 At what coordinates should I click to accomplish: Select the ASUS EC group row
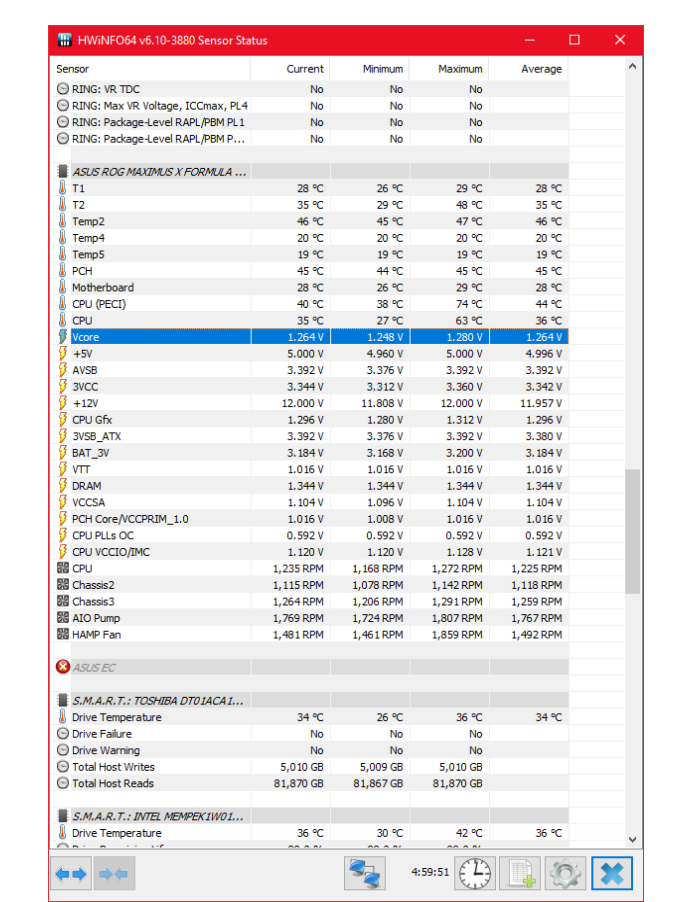click(309, 667)
